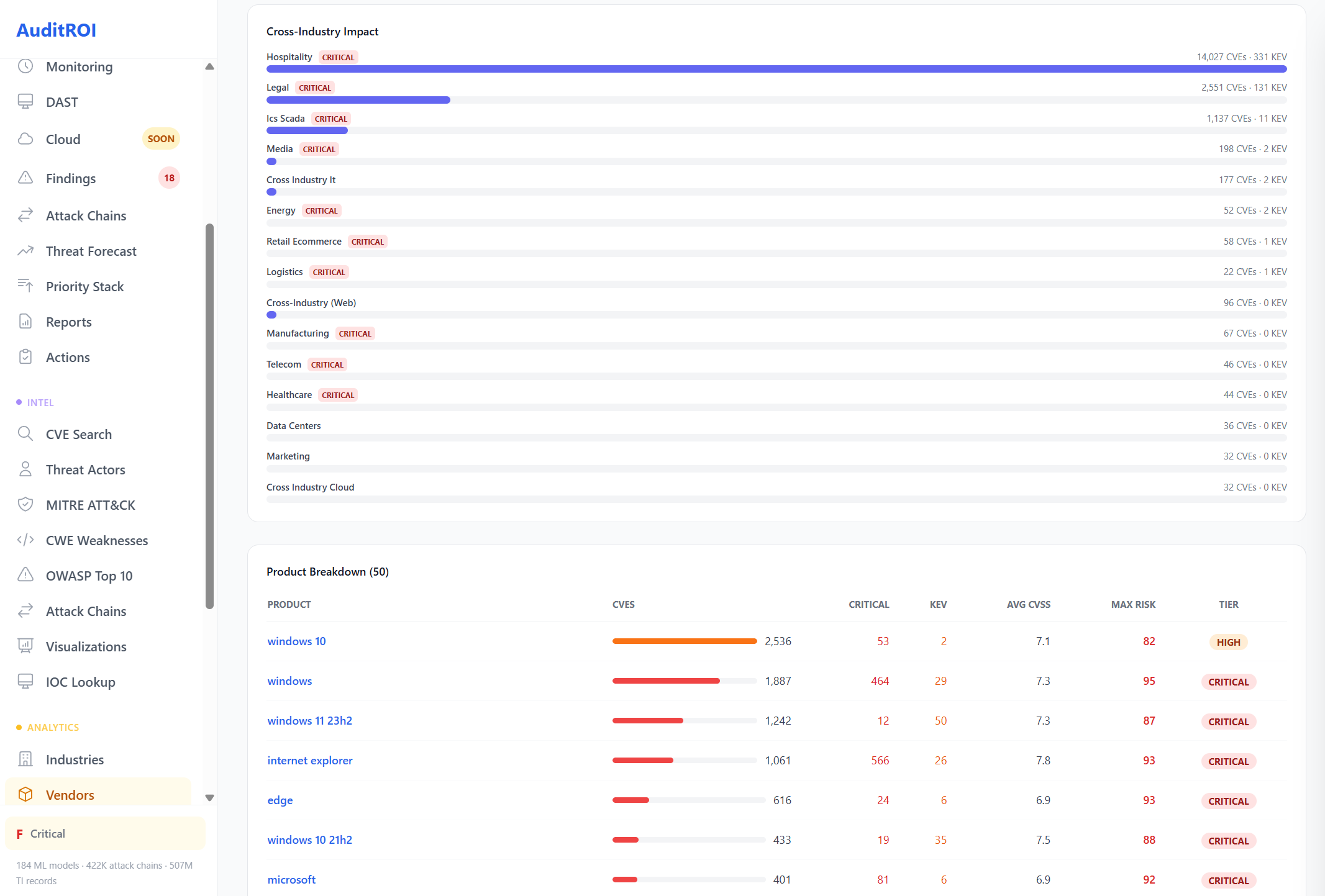Click the Findings 18 count badge
This screenshot has height=896, width=1325.
[169, 178]
